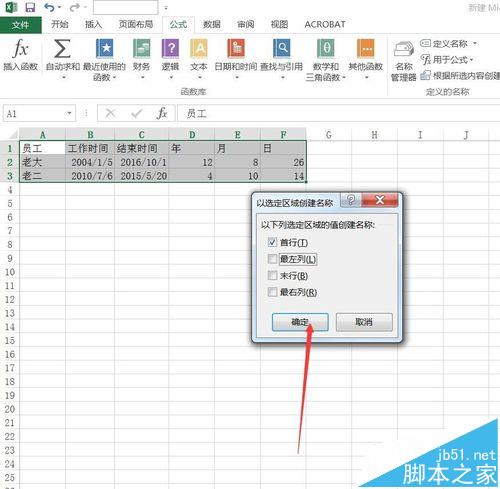This screenshot has height=489, width=500.
Task: Expand the 用于公式 dropdown
Action: click(x=472, y=60)
